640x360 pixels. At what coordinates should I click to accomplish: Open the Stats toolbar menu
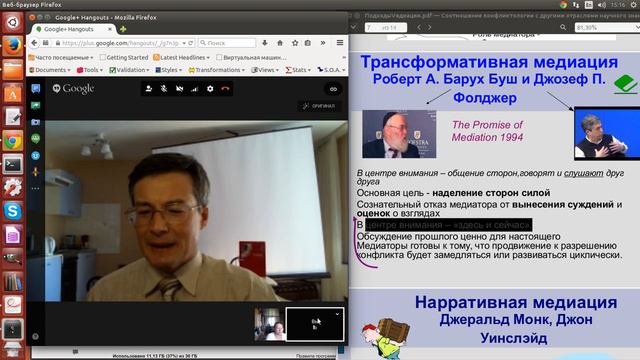point(298,70)
